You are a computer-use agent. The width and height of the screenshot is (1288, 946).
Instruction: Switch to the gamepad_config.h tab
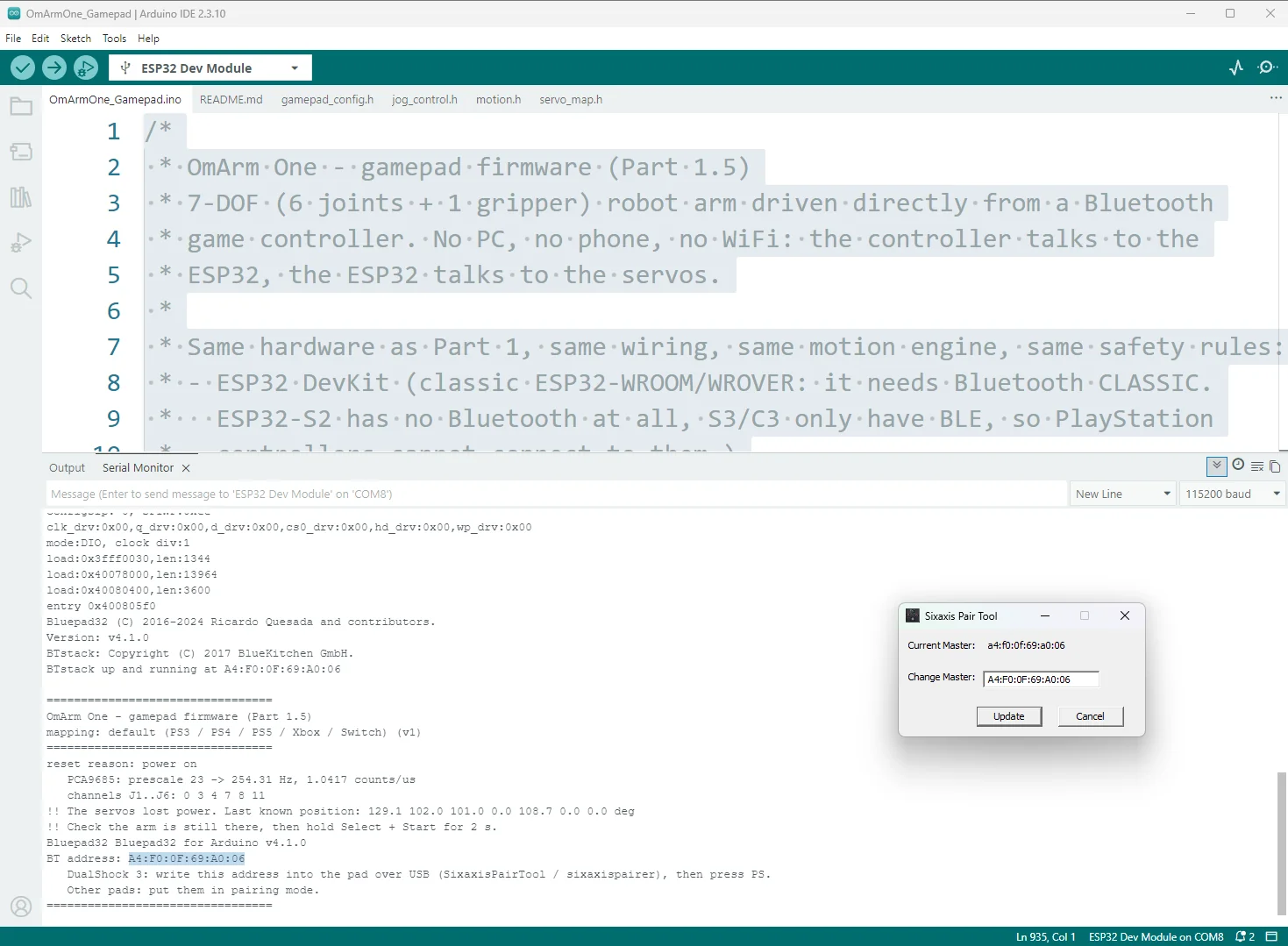pyautogui.click(x=327, y=99)
